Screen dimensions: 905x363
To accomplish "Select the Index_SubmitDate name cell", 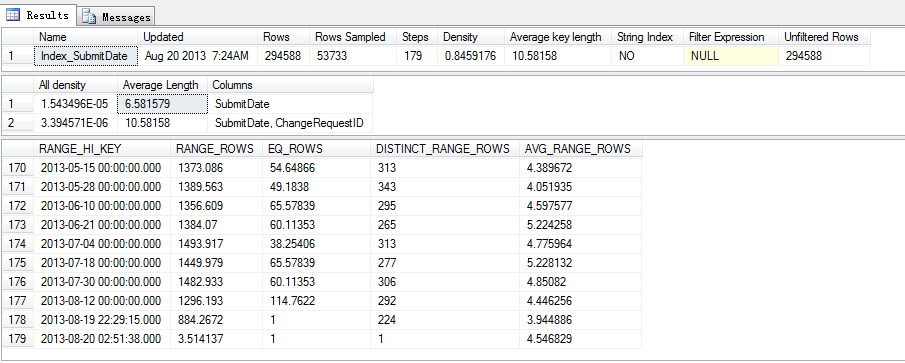I will click(87, 57).
